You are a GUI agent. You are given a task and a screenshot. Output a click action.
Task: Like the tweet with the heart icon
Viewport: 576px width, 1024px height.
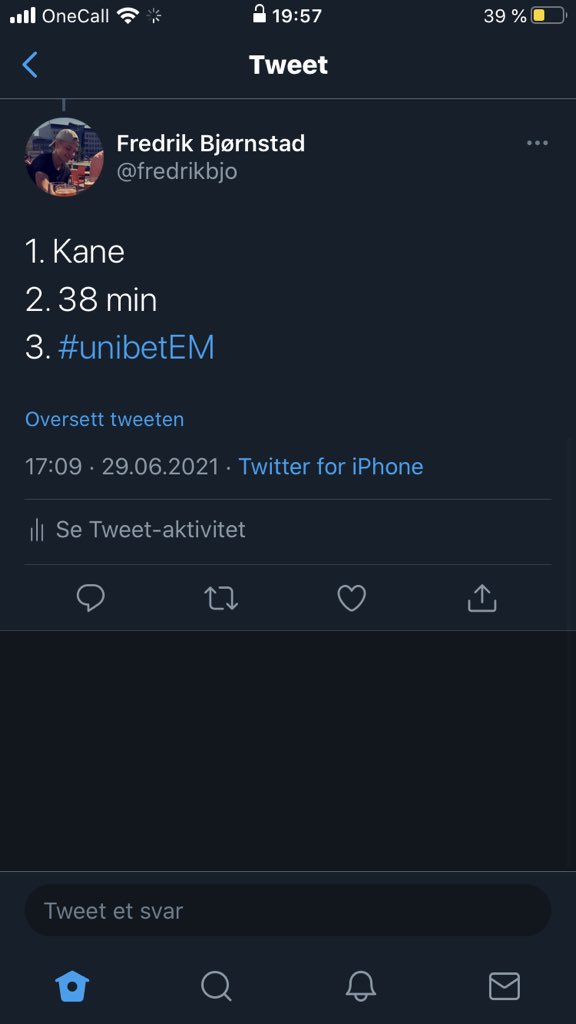(x=351, y=598)
